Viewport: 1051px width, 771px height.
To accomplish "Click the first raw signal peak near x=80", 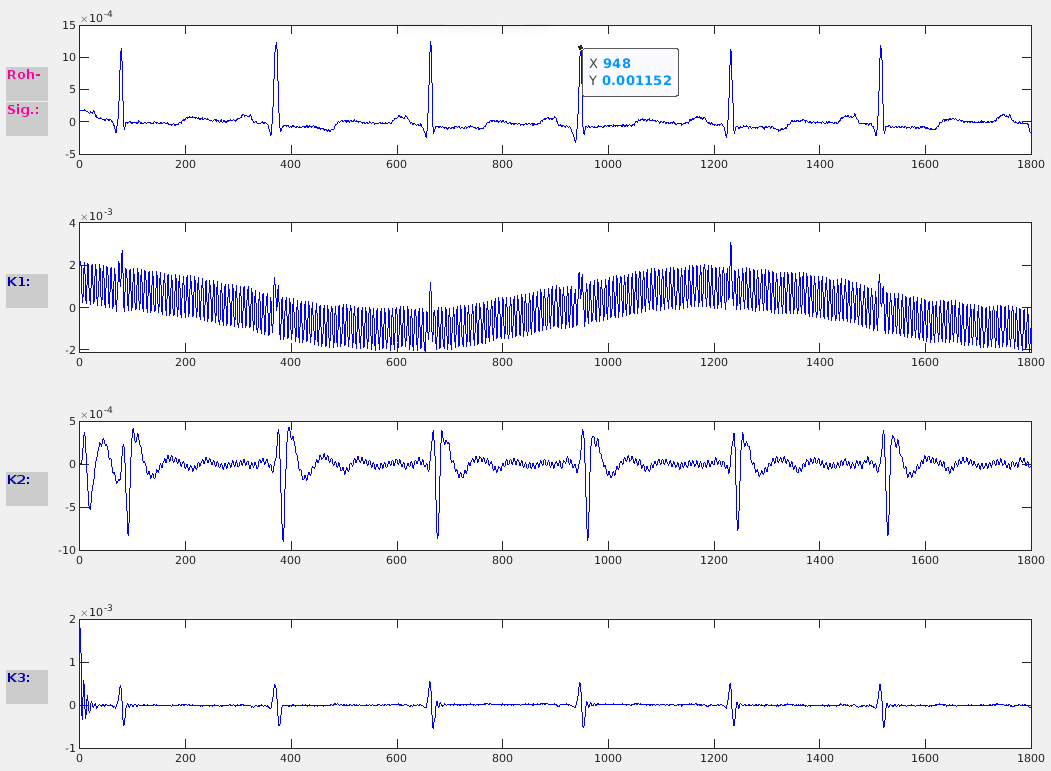I will tap(121, 50).
